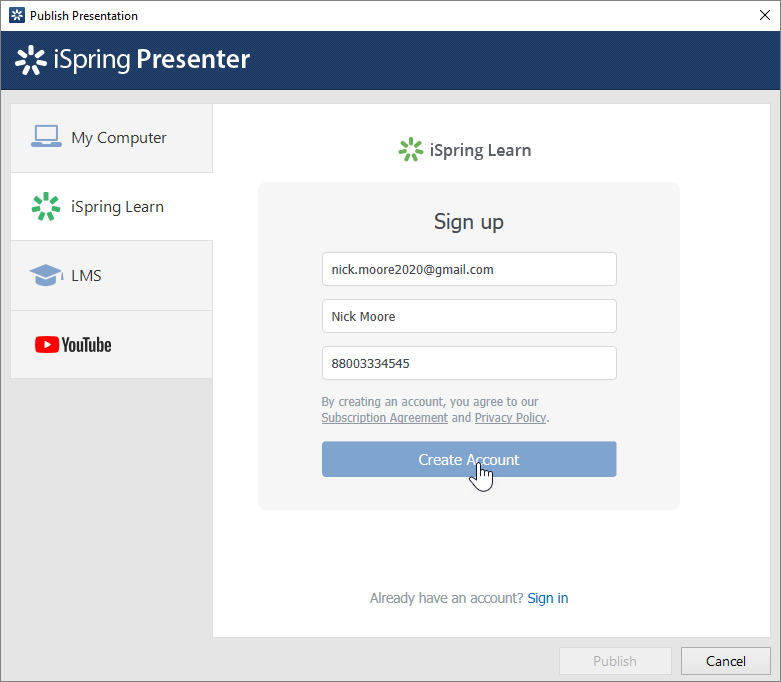Select the iSpring Learn sidebar tab
Viewport: 781px width, 682px height.
tap(112, 207)
